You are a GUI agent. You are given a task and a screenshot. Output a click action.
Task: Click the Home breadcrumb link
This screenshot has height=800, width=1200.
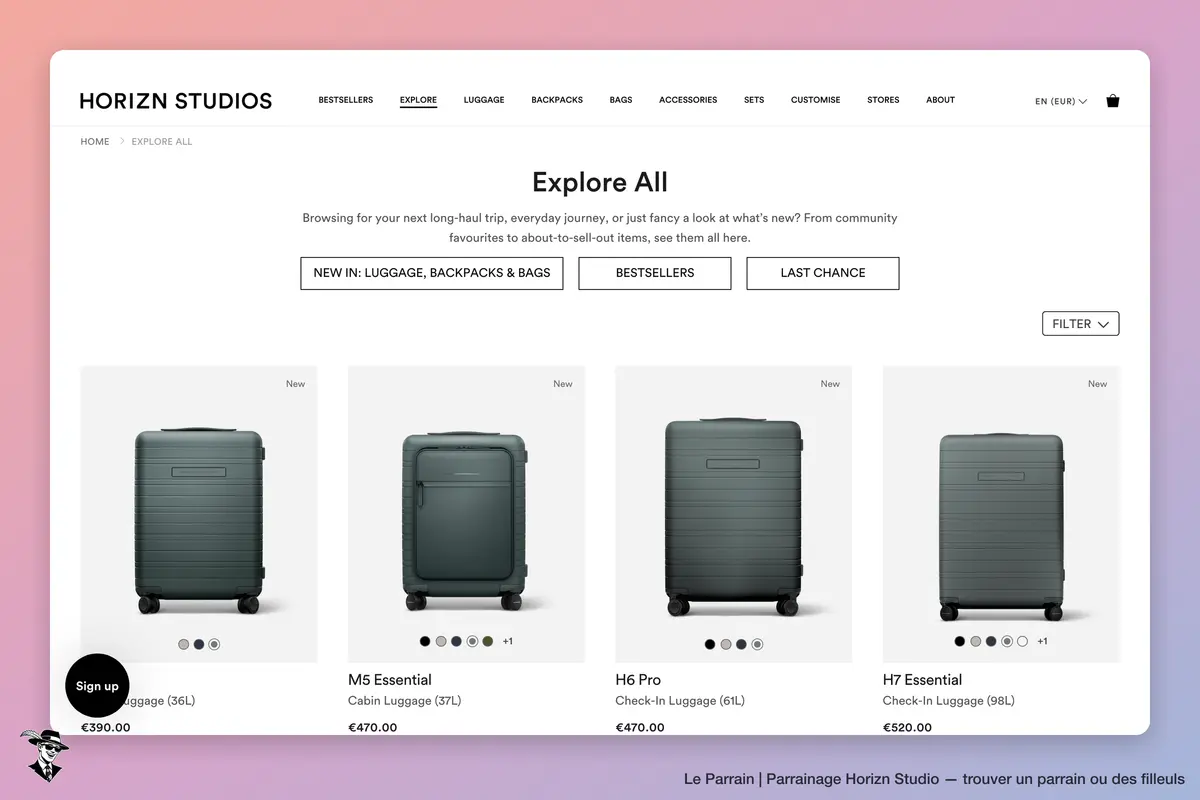point(95,142)
